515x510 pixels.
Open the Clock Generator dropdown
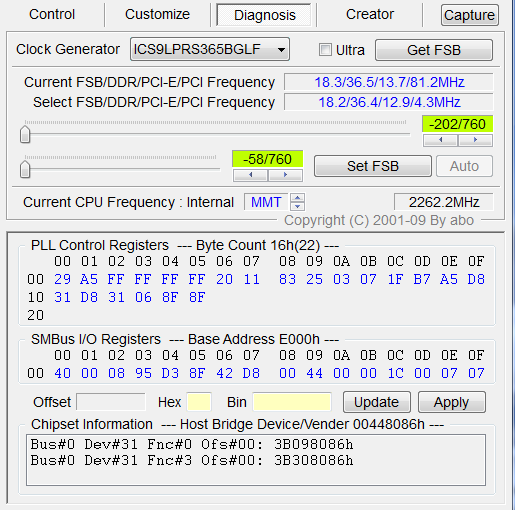tap(210, 49)
